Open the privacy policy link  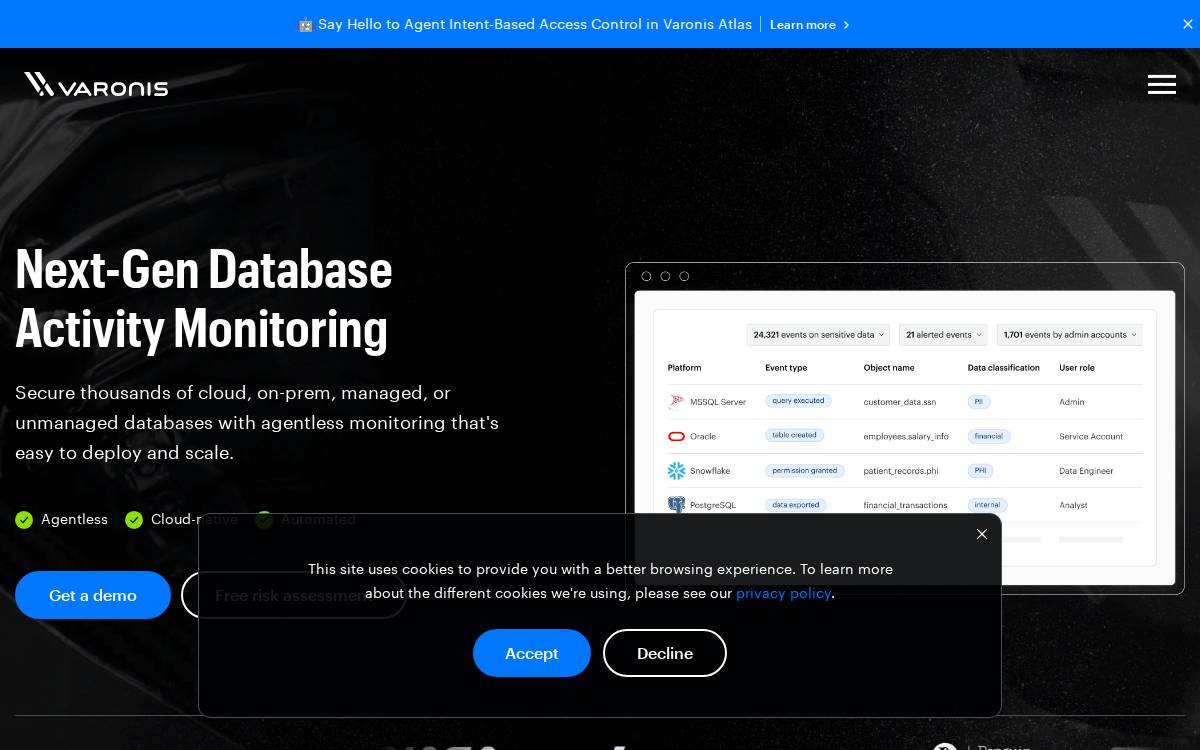[x=783, y=593]
